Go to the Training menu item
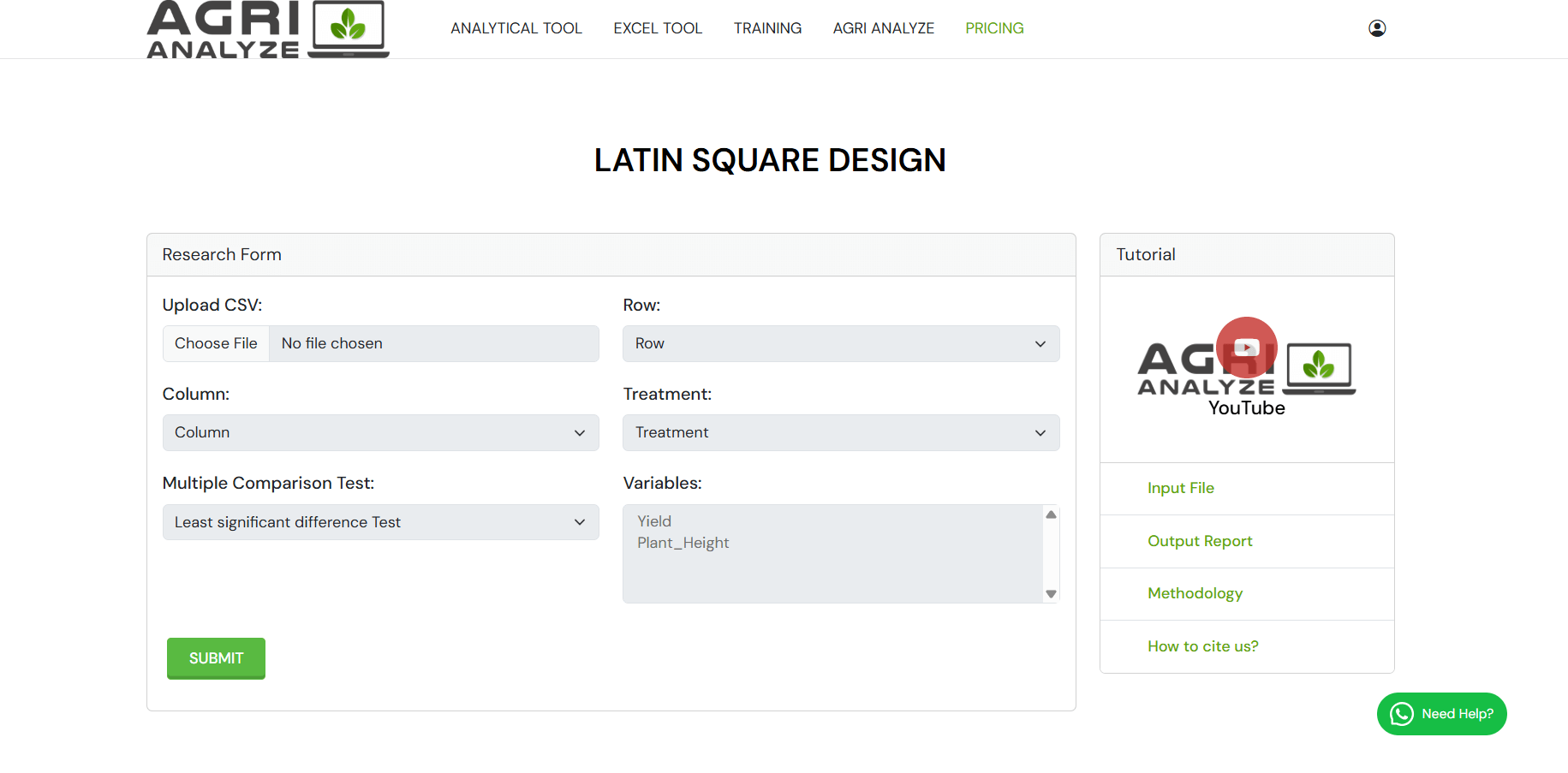The image size is (1568, 773). point(767,28)
